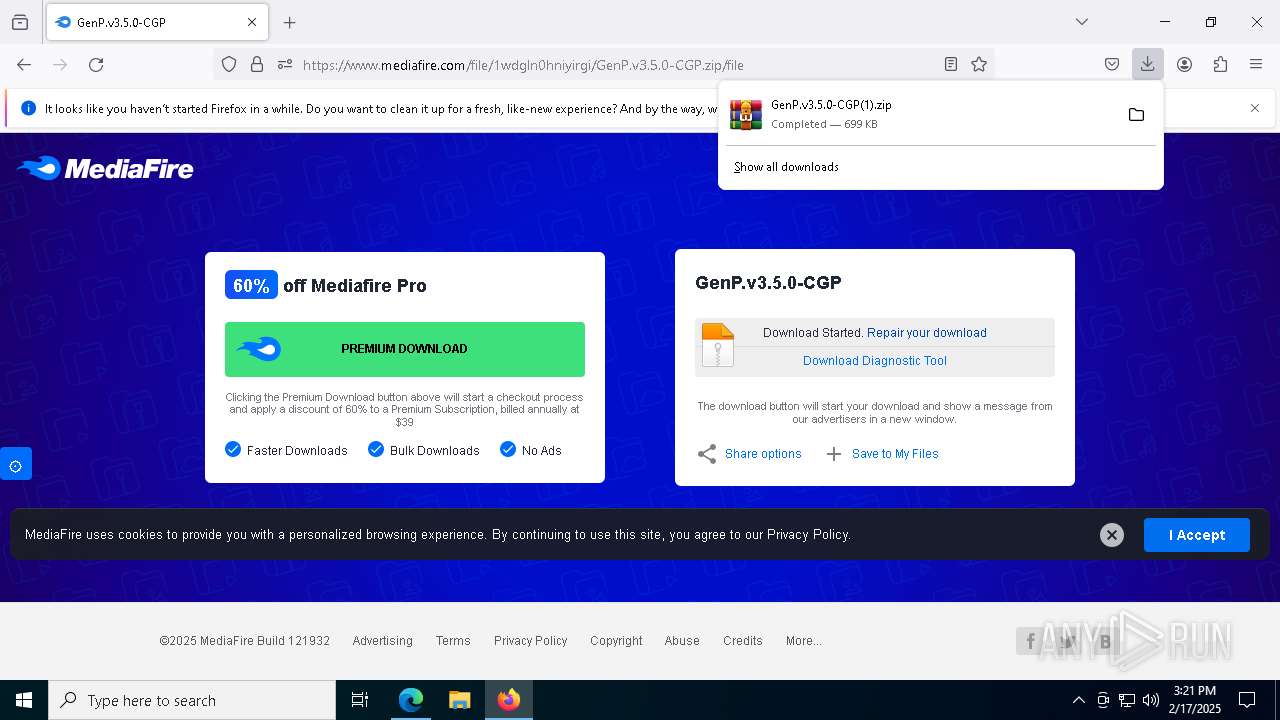This screenshot has width=1280, height=720.
Task: Click Save to My Files
Action: tap(883, 454)
